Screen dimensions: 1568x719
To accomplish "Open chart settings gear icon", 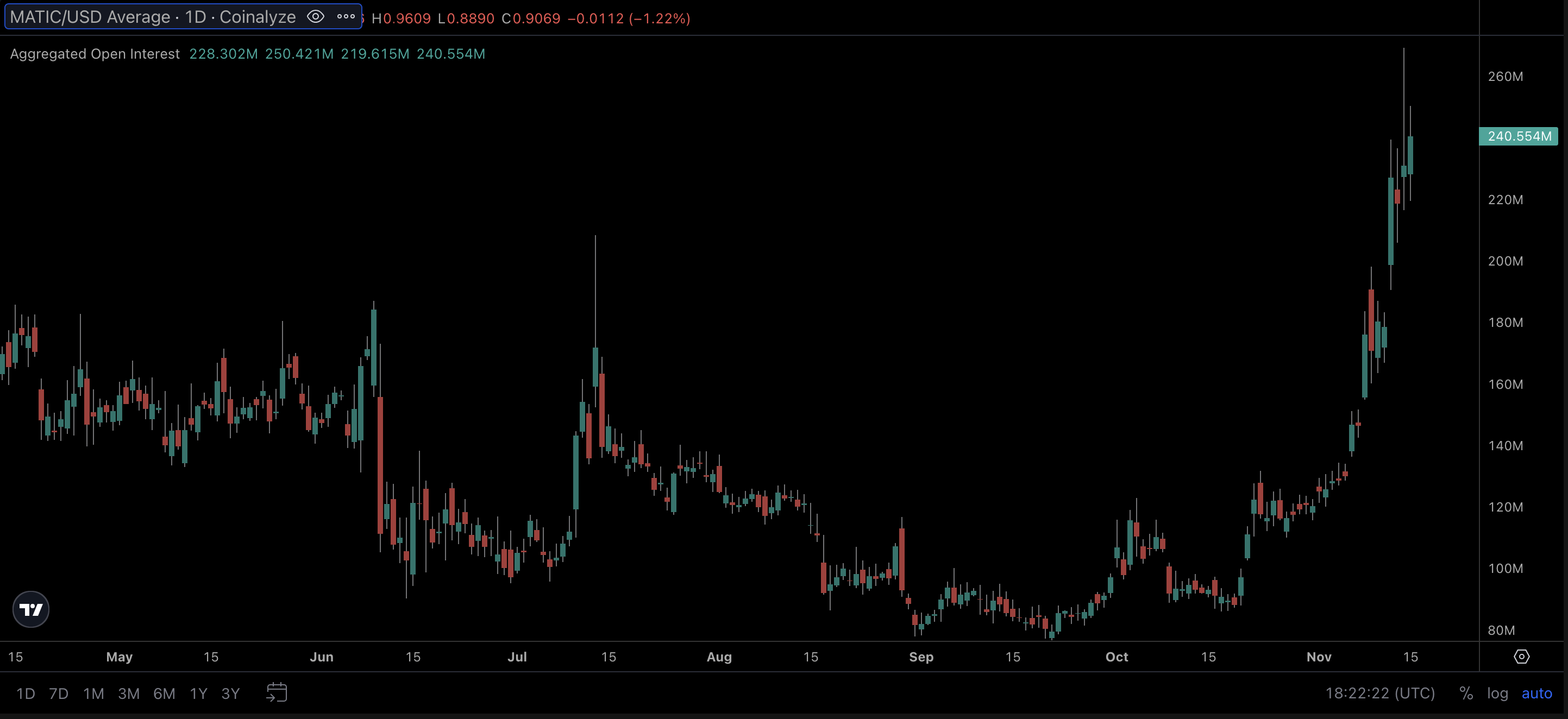I will (1521, 657).
